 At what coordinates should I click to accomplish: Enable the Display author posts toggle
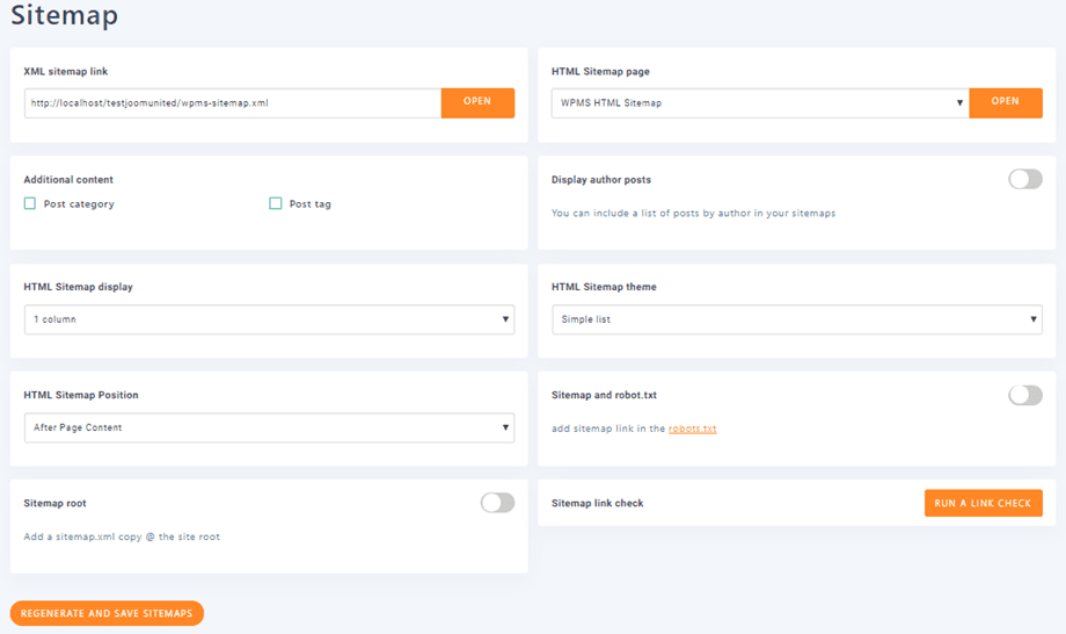click(1025, 179)
